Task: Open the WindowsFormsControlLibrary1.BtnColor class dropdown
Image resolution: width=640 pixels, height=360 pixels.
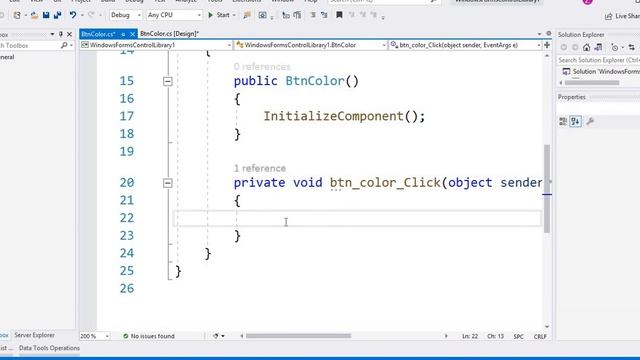Action: 311,45
